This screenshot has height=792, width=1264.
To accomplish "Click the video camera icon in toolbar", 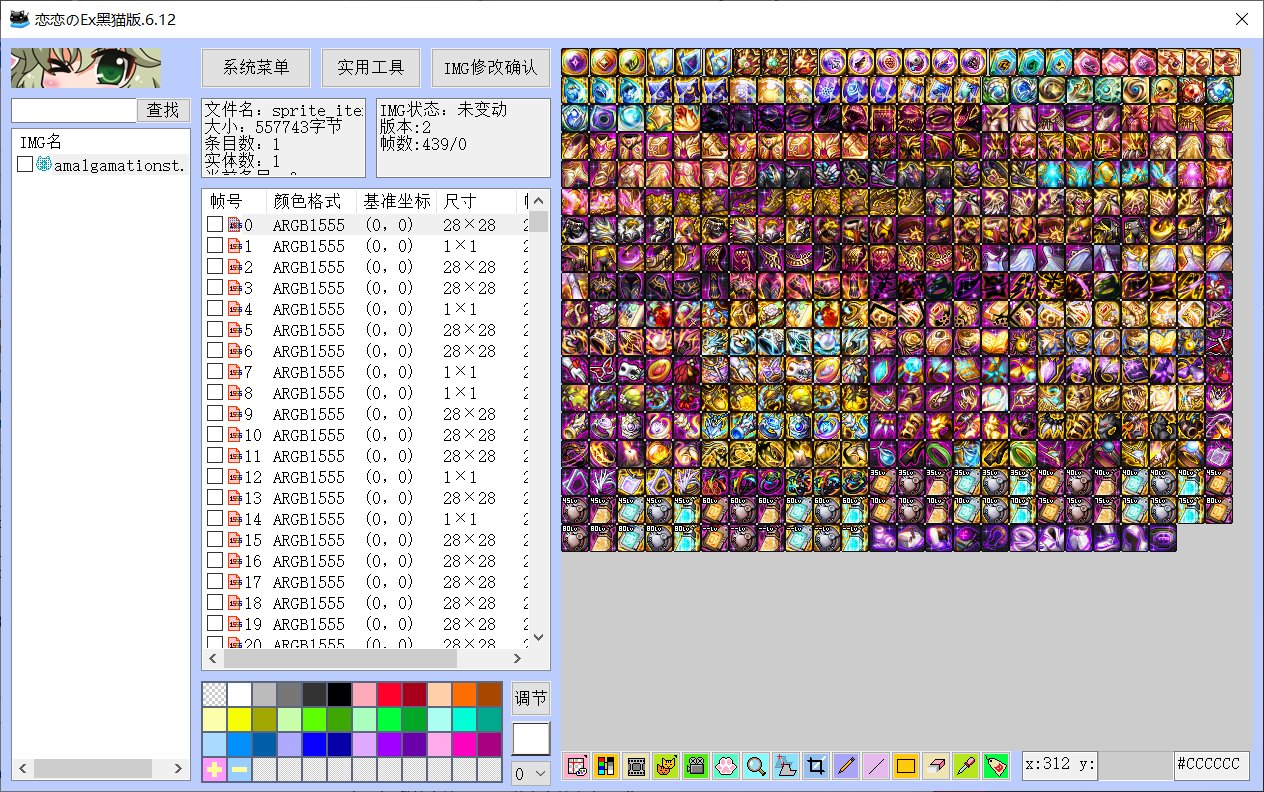I will 695,767.
